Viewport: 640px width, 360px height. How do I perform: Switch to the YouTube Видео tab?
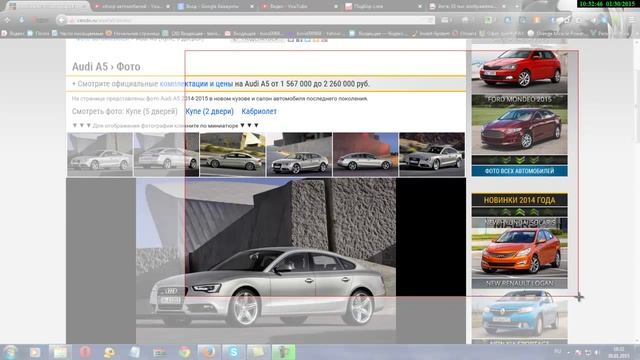click(299, 6)
